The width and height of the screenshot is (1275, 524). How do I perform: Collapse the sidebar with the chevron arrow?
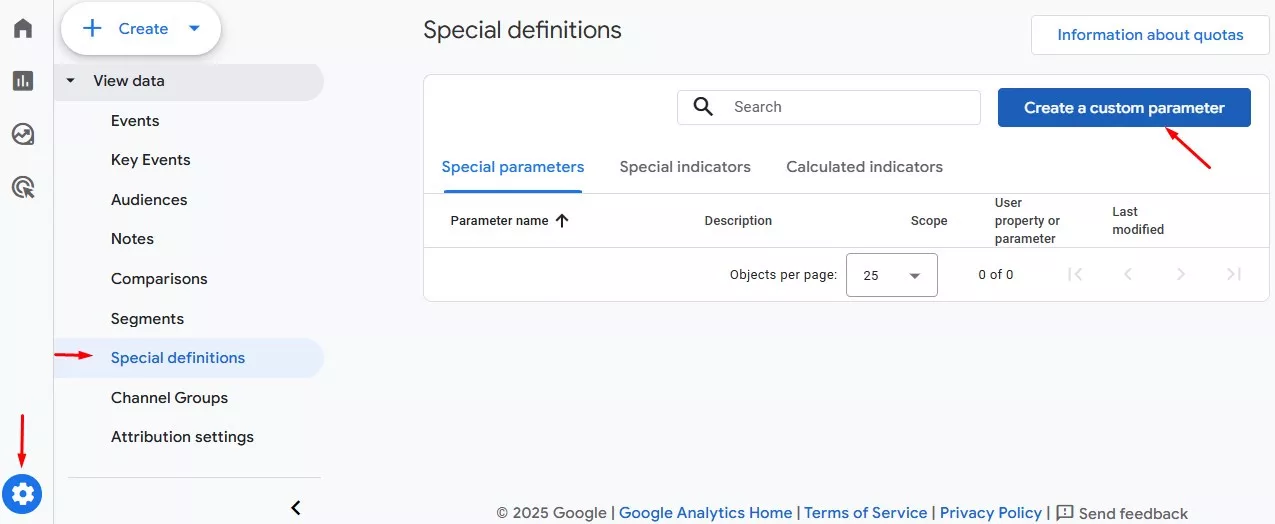[296, 508]
